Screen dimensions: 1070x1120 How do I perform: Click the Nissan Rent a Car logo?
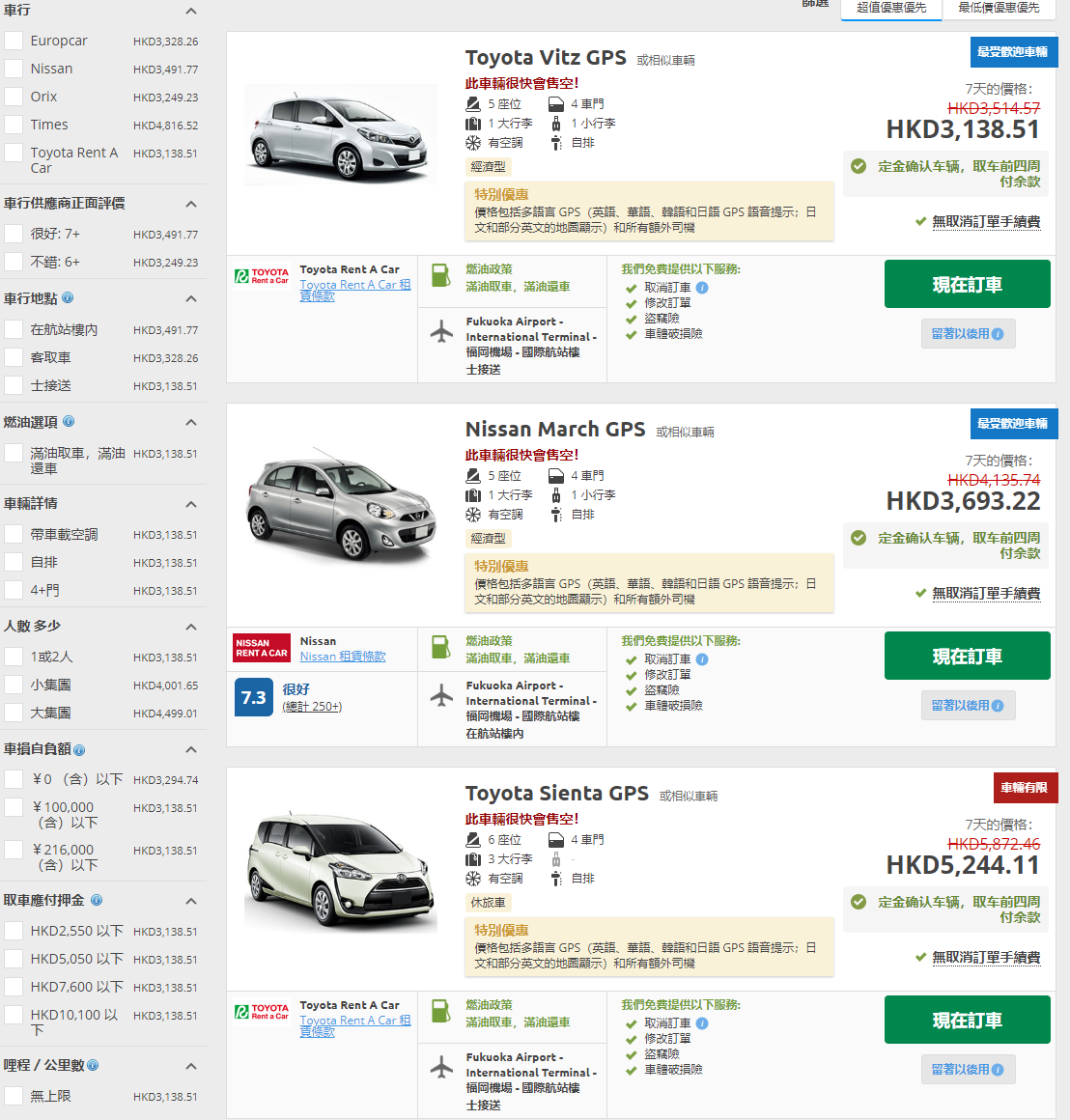pos(262,648)
